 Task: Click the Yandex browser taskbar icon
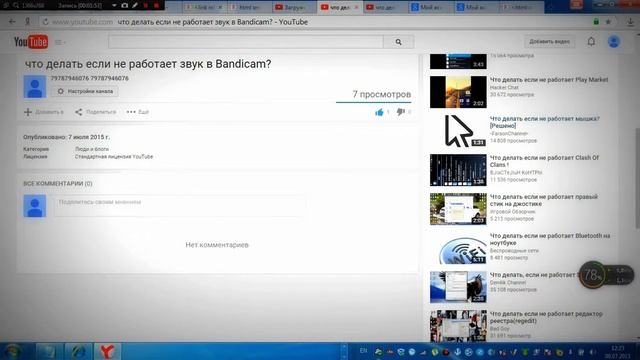coord(107,351)
